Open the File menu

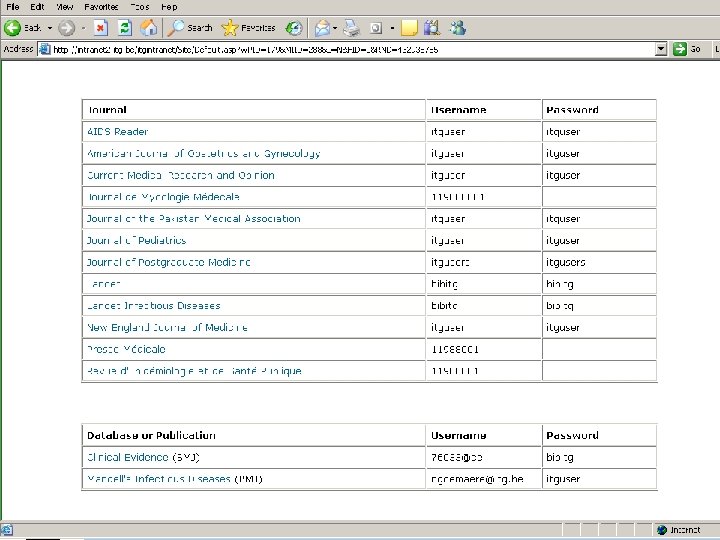click(x=13, y=7)
